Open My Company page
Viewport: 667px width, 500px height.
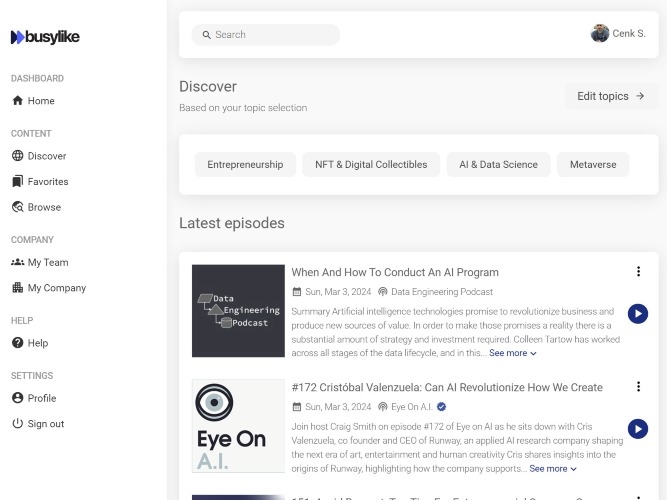[49, 288]
